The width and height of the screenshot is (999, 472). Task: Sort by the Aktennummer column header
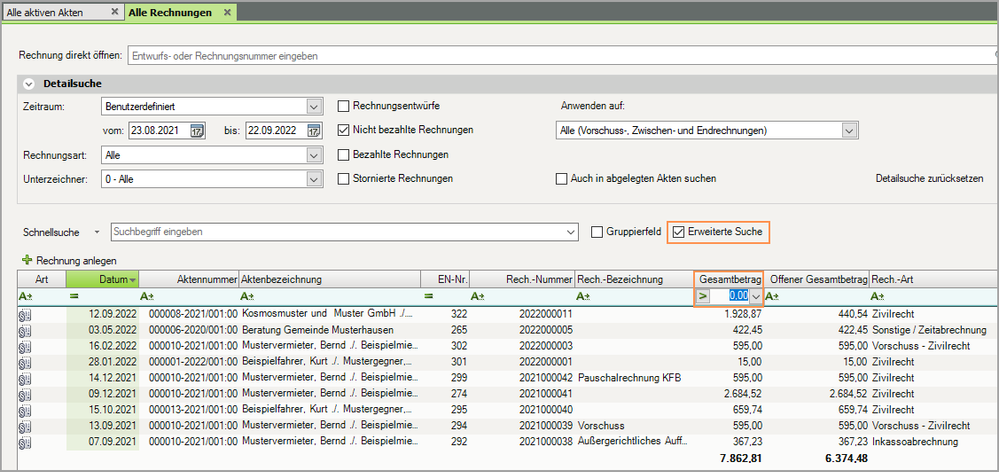(x=189, y=280)
